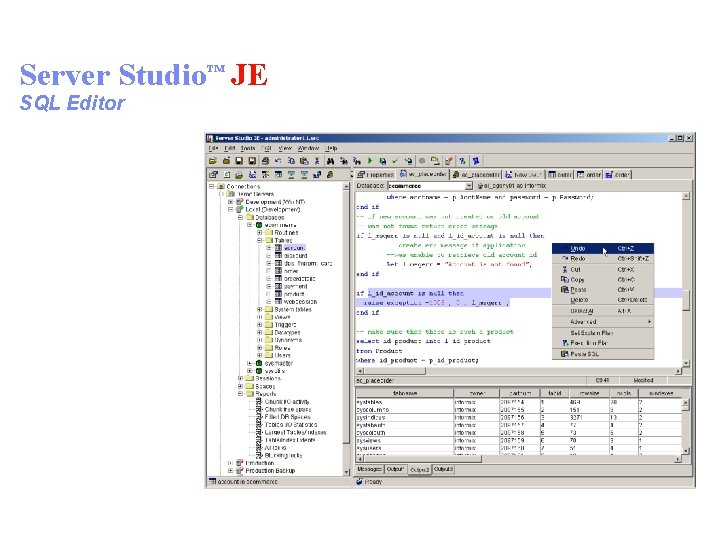
Task: Click the Undo arrow toolbar icon
Action: pos(278,161)
